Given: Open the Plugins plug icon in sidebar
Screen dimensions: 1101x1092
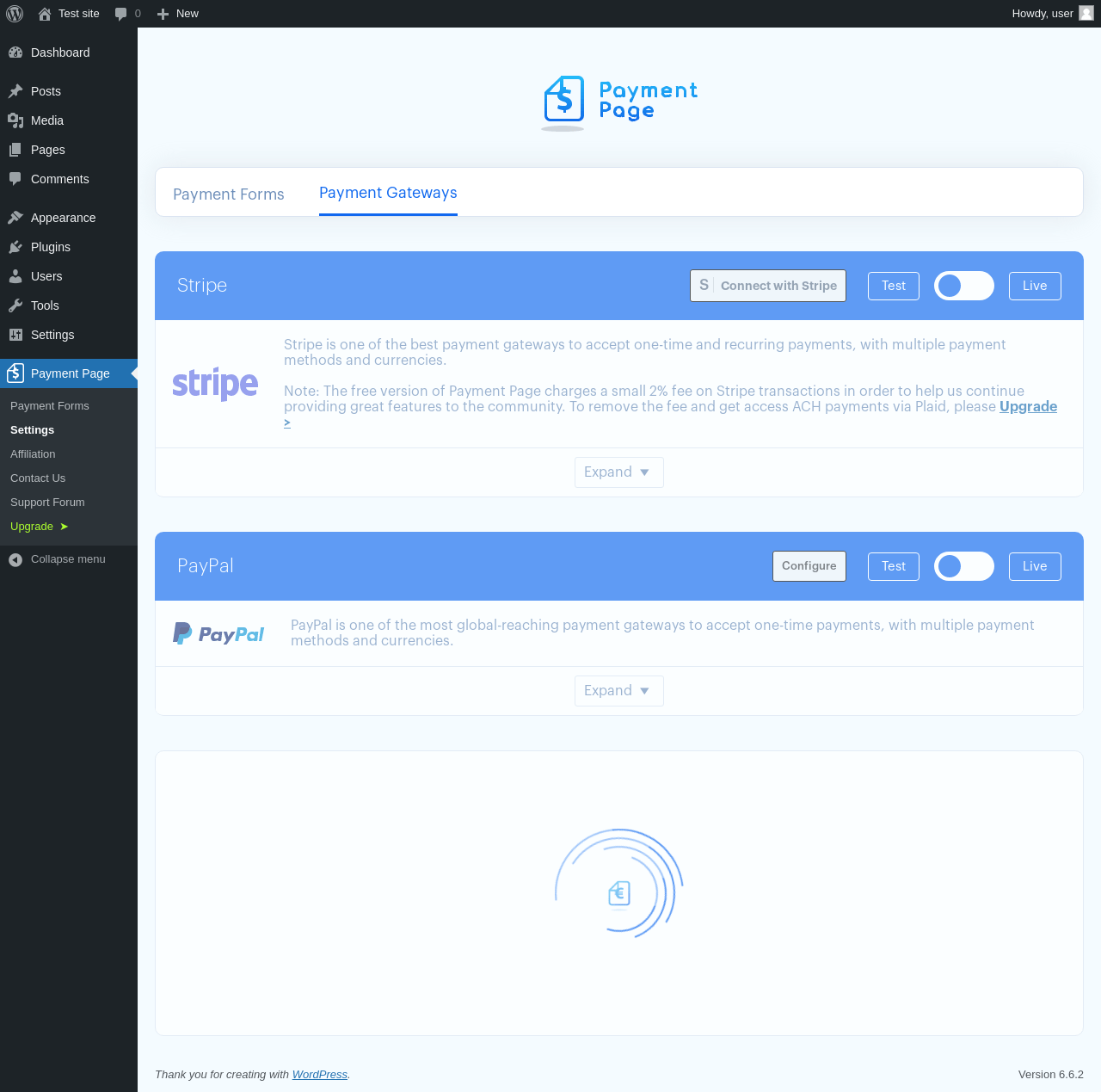Looking at the screenshot, I should (15, 247).
